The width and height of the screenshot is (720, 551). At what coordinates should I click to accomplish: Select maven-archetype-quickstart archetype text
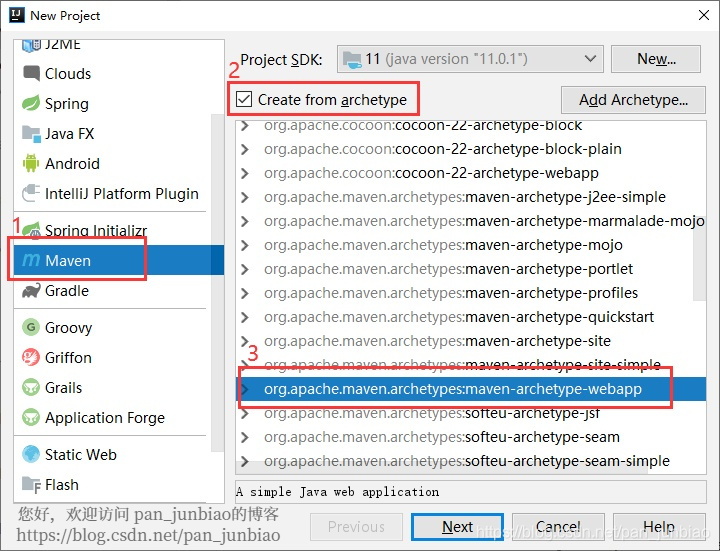(459, 317)
